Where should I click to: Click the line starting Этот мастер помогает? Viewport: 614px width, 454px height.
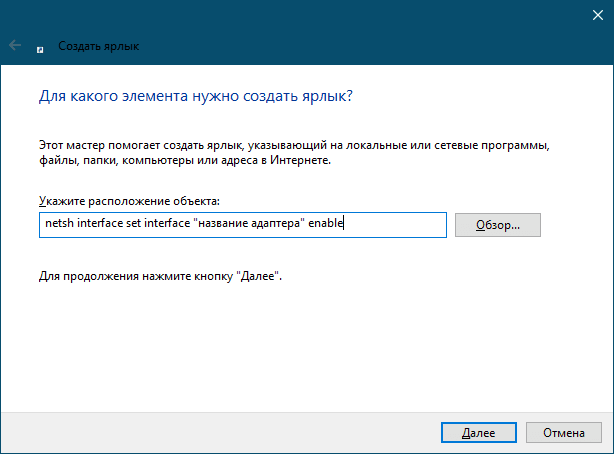(x=294, y=145)
